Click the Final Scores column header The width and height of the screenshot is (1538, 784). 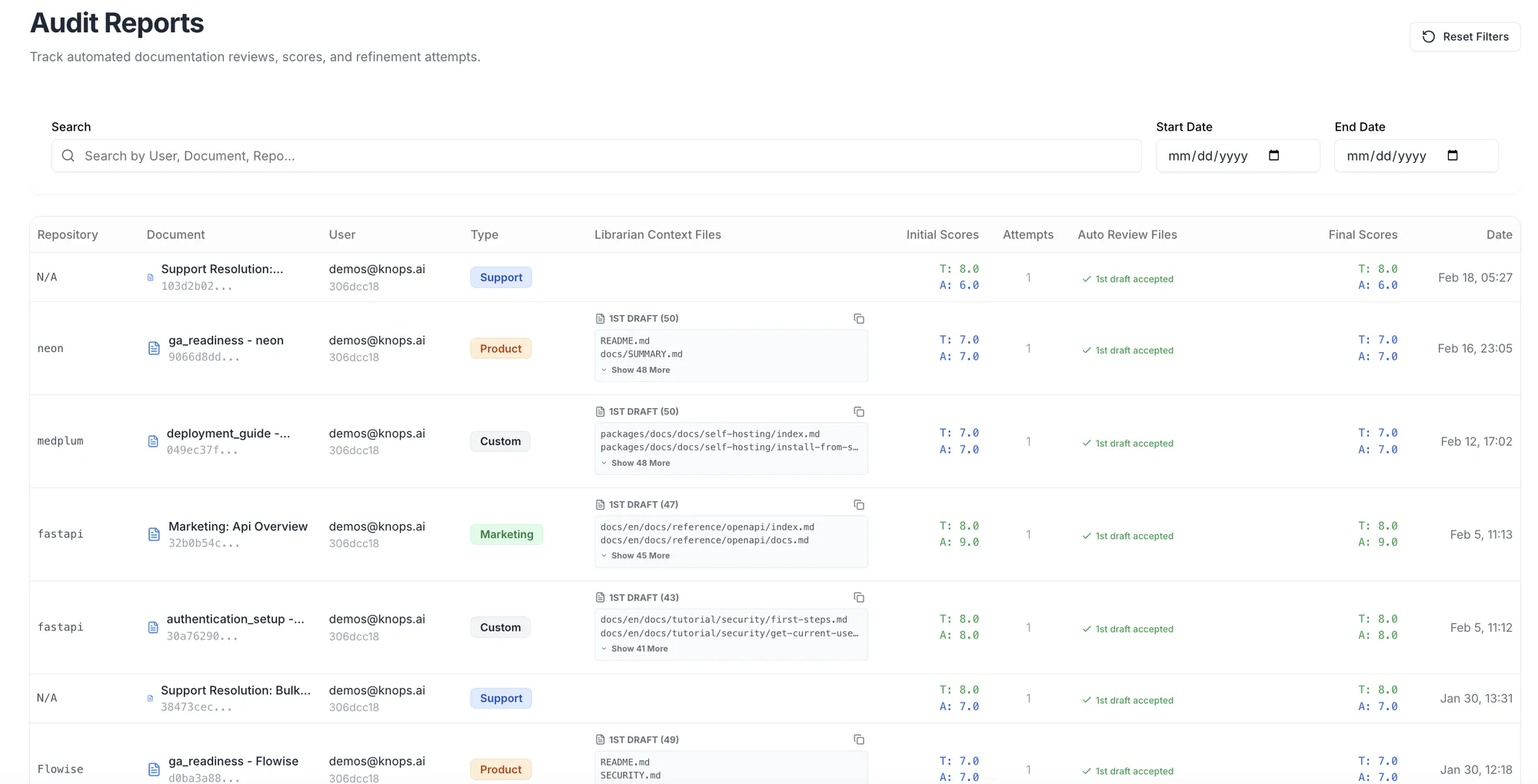[x=1363, y=234]
